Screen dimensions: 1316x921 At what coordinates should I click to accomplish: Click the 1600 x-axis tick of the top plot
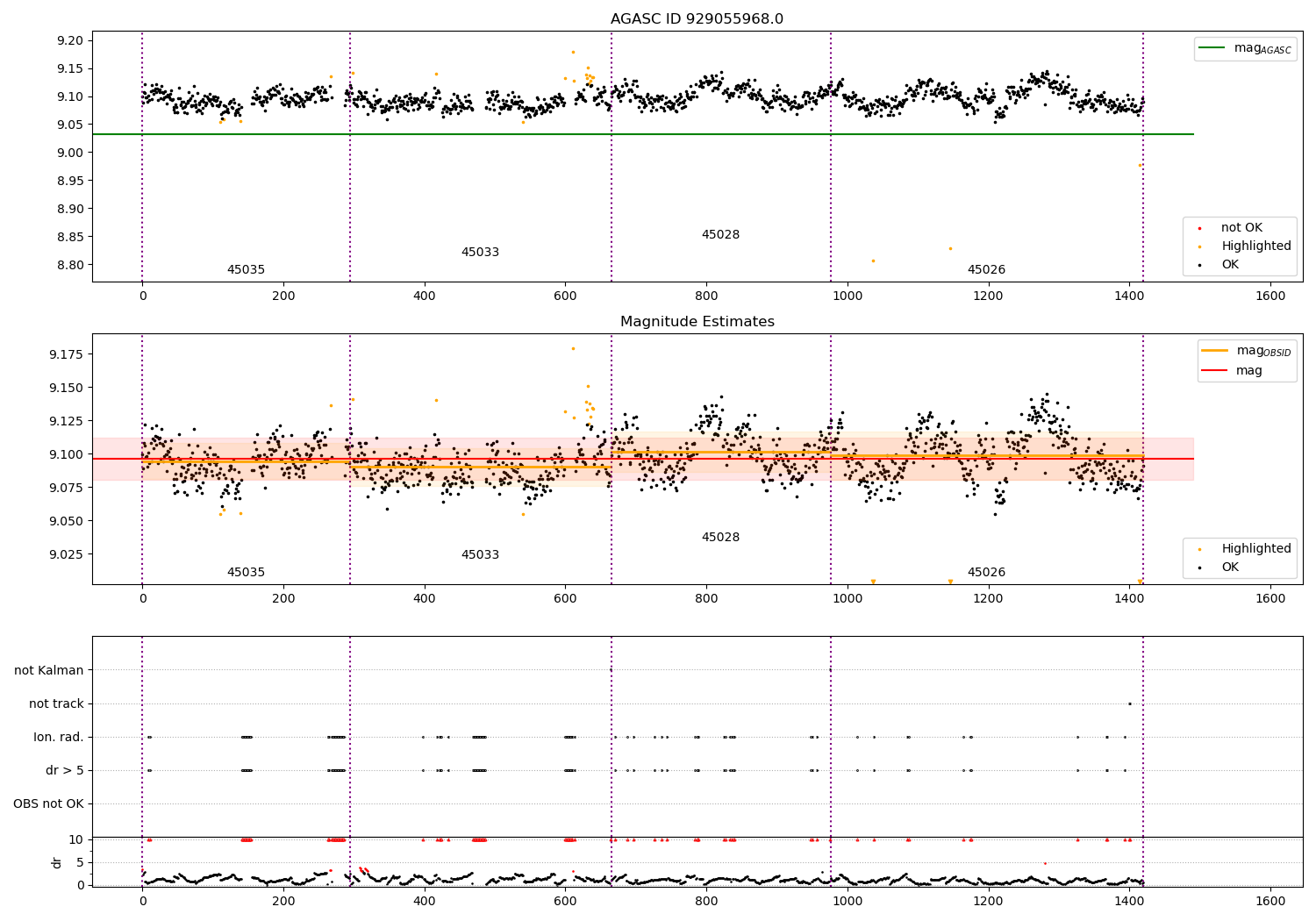click(x=1270, y=296)
